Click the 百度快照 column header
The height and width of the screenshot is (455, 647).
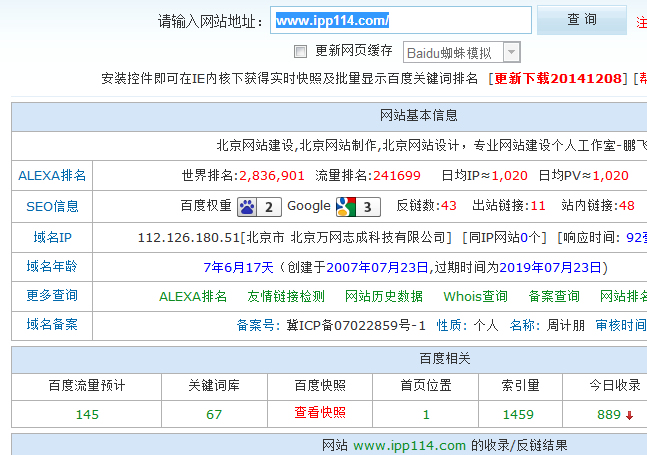[x=320, y=385]
